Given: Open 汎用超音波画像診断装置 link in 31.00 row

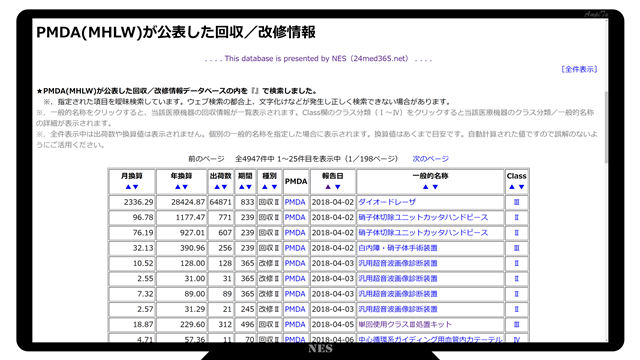Looking at the screenshot, I should pyautogui.click(x=398, y=279).
